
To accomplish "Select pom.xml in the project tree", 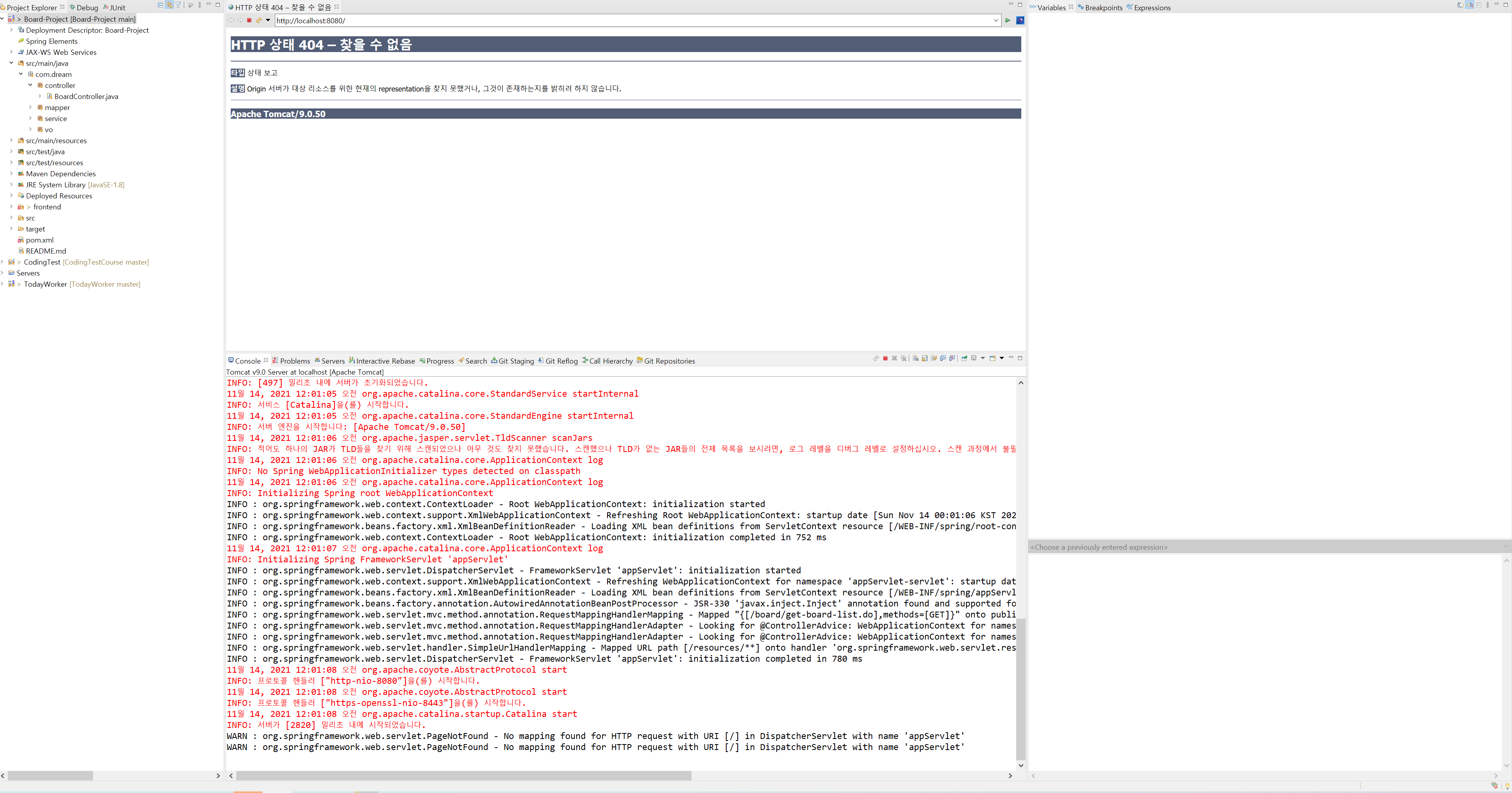I will click(x=39, y=240).
